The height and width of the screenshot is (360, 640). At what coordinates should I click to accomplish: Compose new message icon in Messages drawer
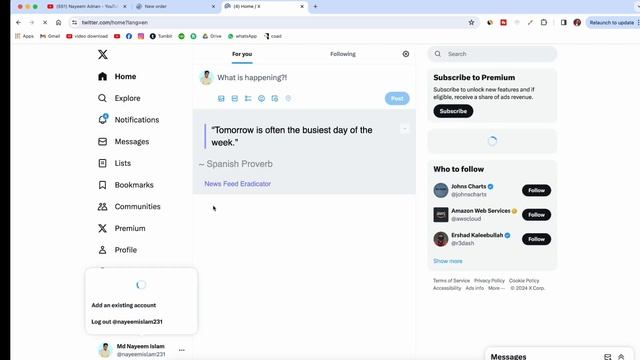(608, 357)
